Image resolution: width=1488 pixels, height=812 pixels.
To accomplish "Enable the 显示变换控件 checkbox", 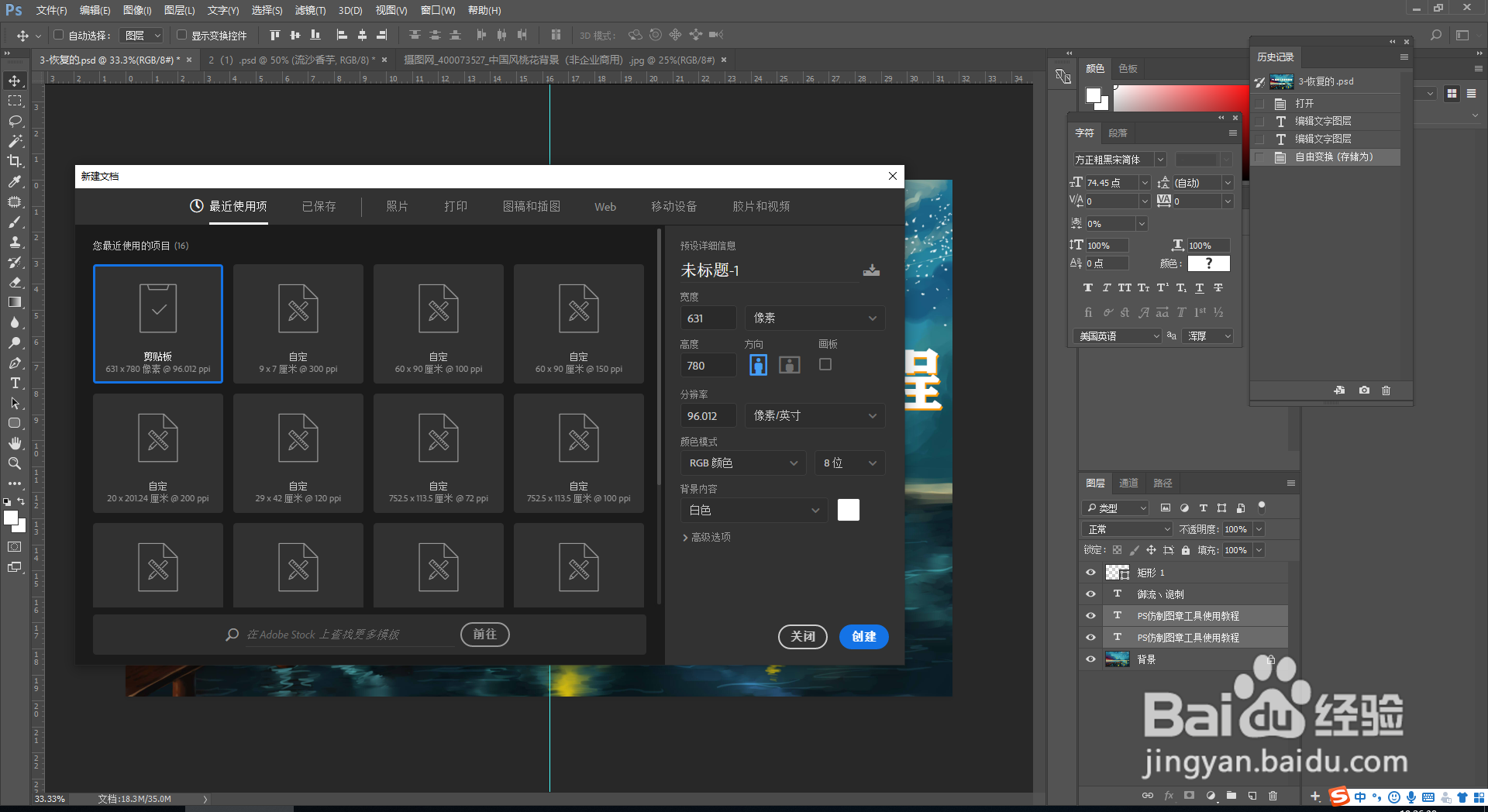I will [181, 35].
